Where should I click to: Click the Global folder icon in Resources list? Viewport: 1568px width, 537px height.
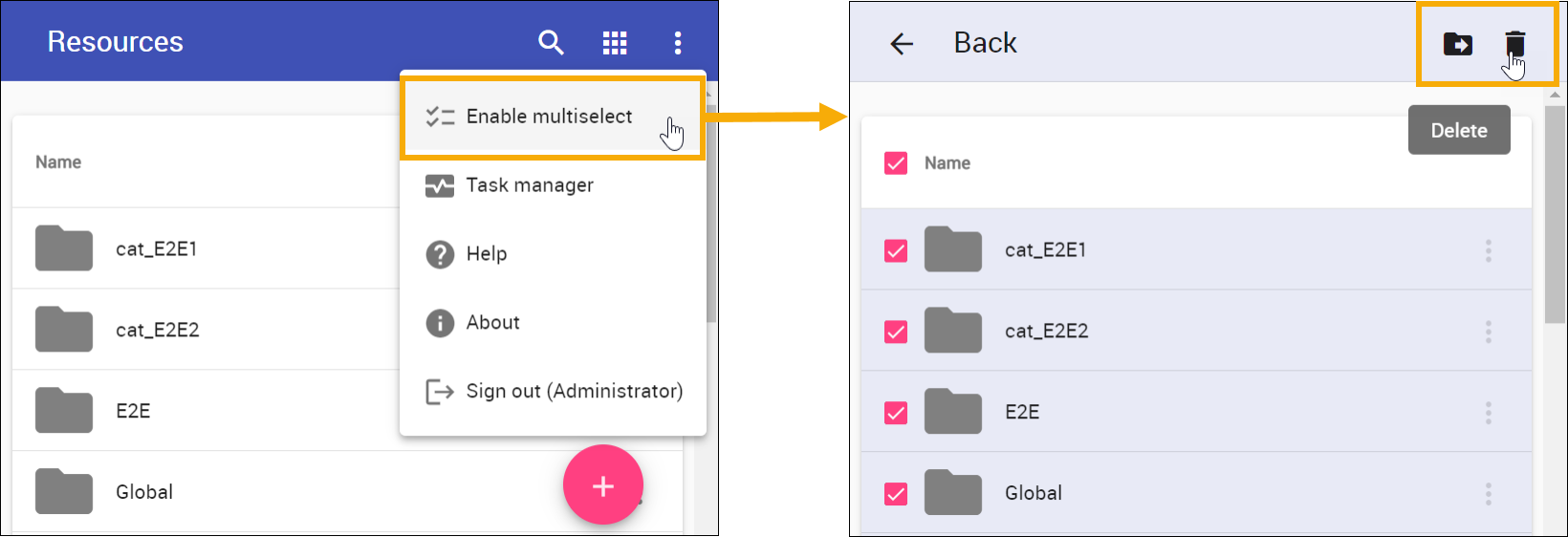click(x=64, y=491)
